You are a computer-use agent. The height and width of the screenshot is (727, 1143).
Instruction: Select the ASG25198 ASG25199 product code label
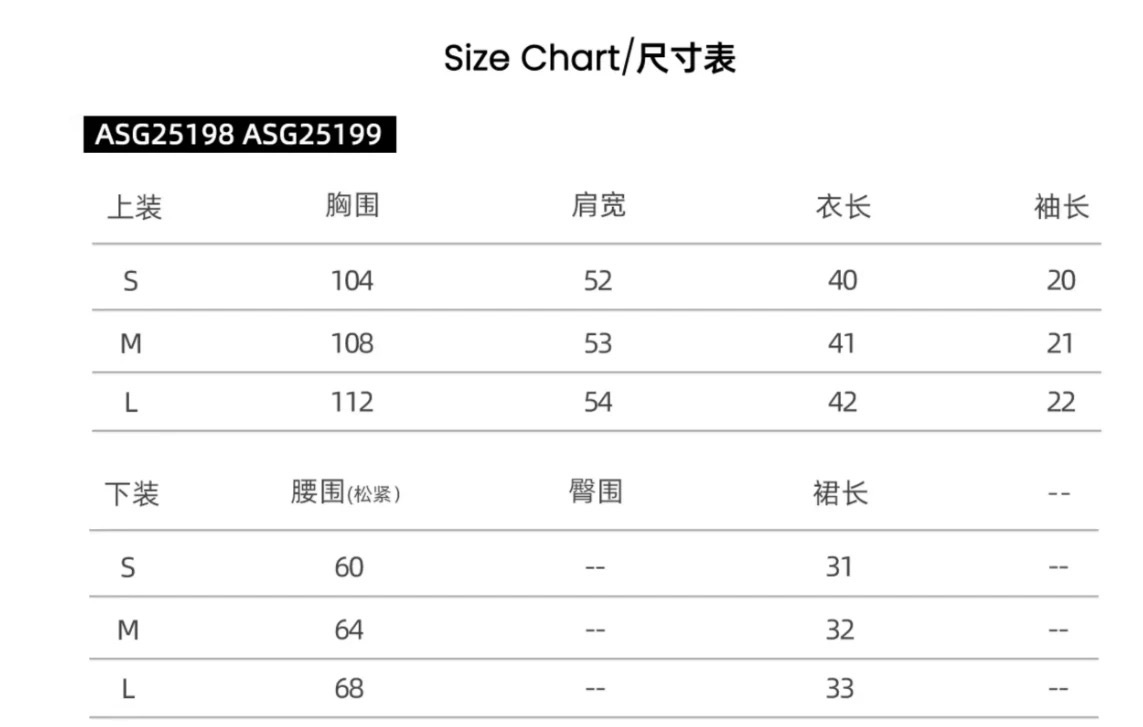tap(240, 134)
